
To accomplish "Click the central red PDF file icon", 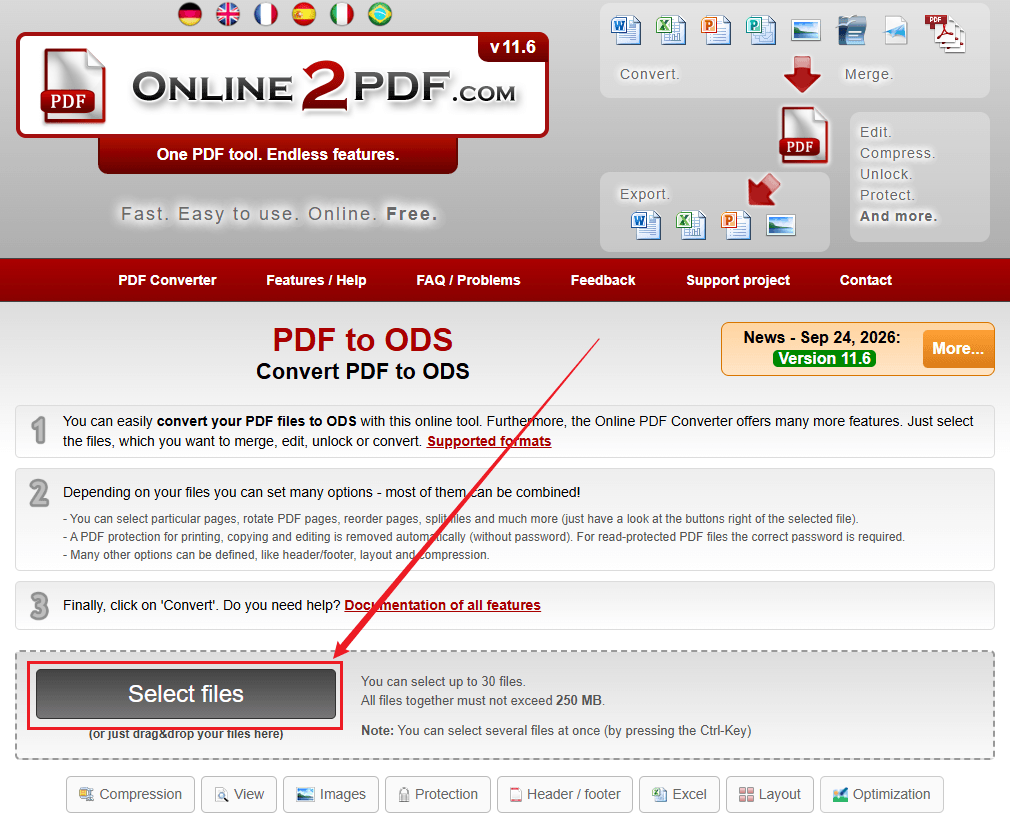I will (x=804, y=135).
